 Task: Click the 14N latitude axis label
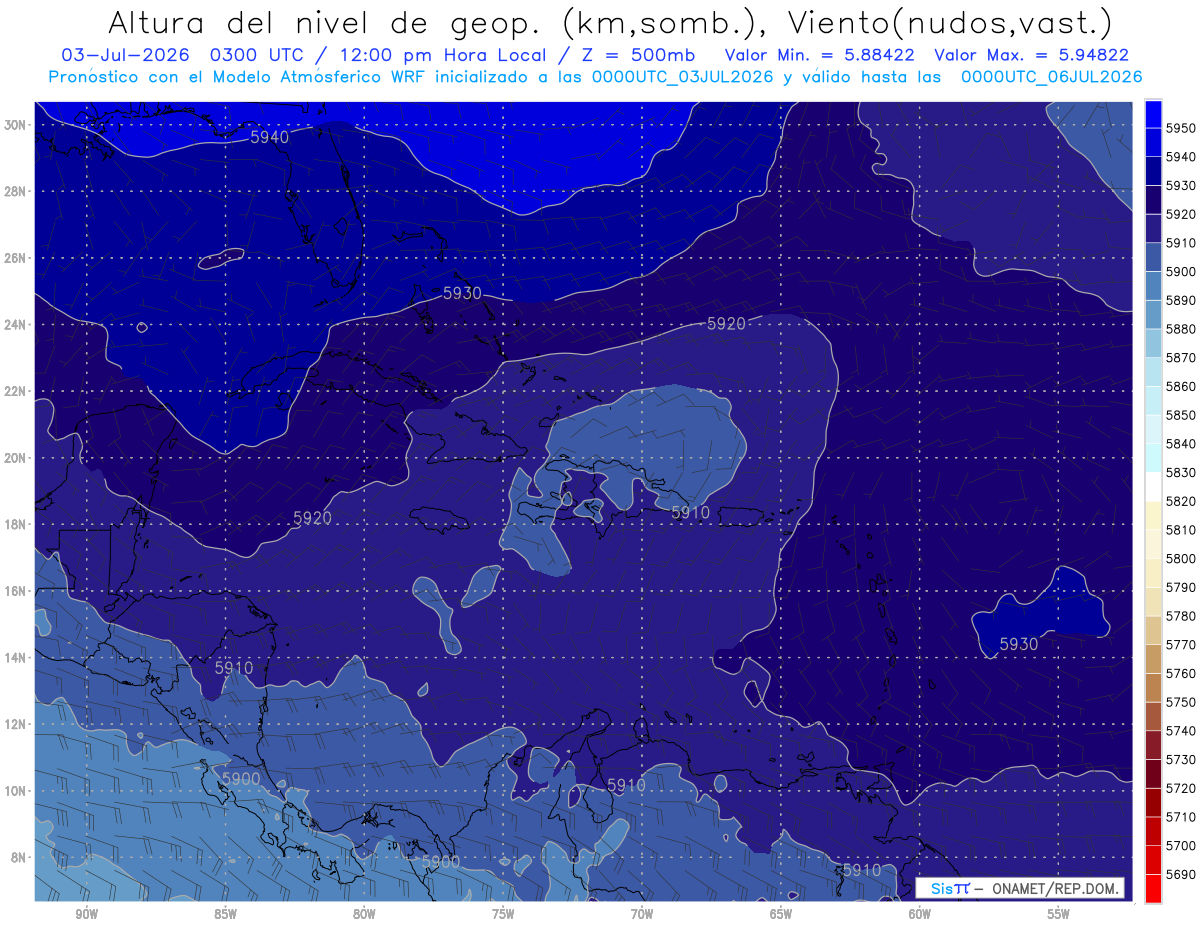(15, 657)
